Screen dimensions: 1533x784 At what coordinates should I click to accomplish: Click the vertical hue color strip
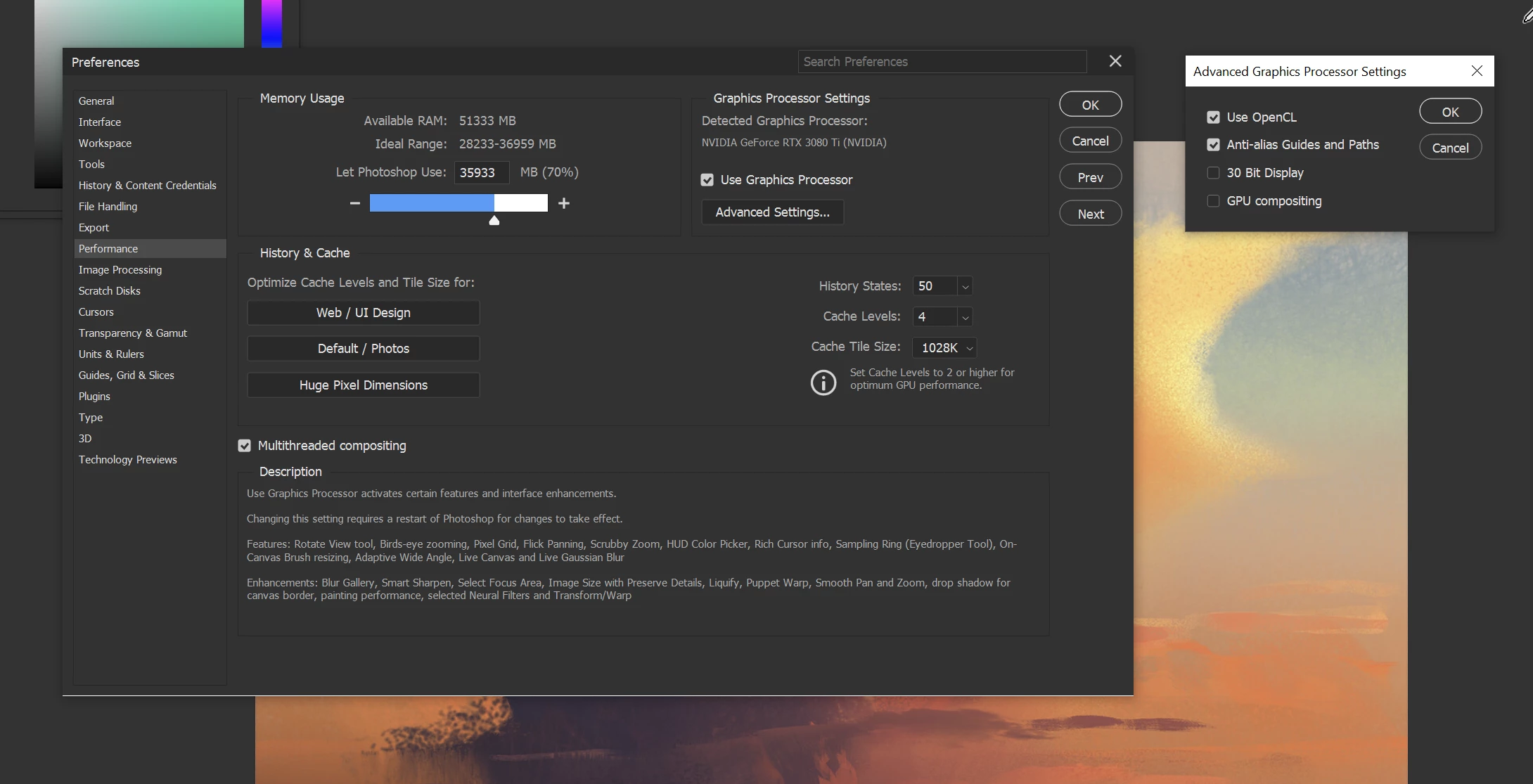coord(271,24)
